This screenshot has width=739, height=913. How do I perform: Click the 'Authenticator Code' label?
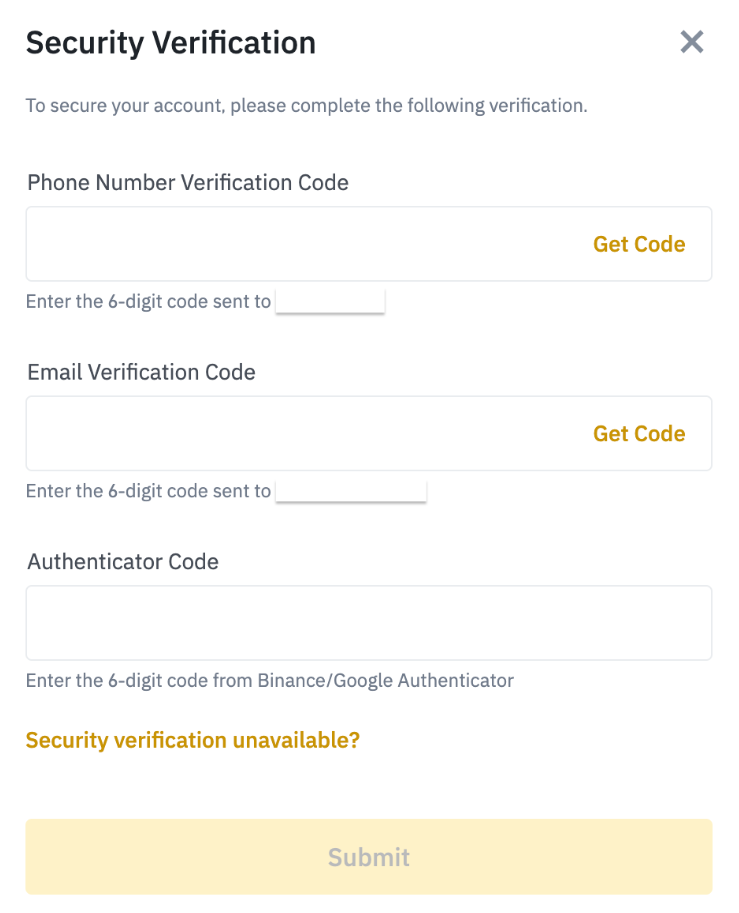123,561
